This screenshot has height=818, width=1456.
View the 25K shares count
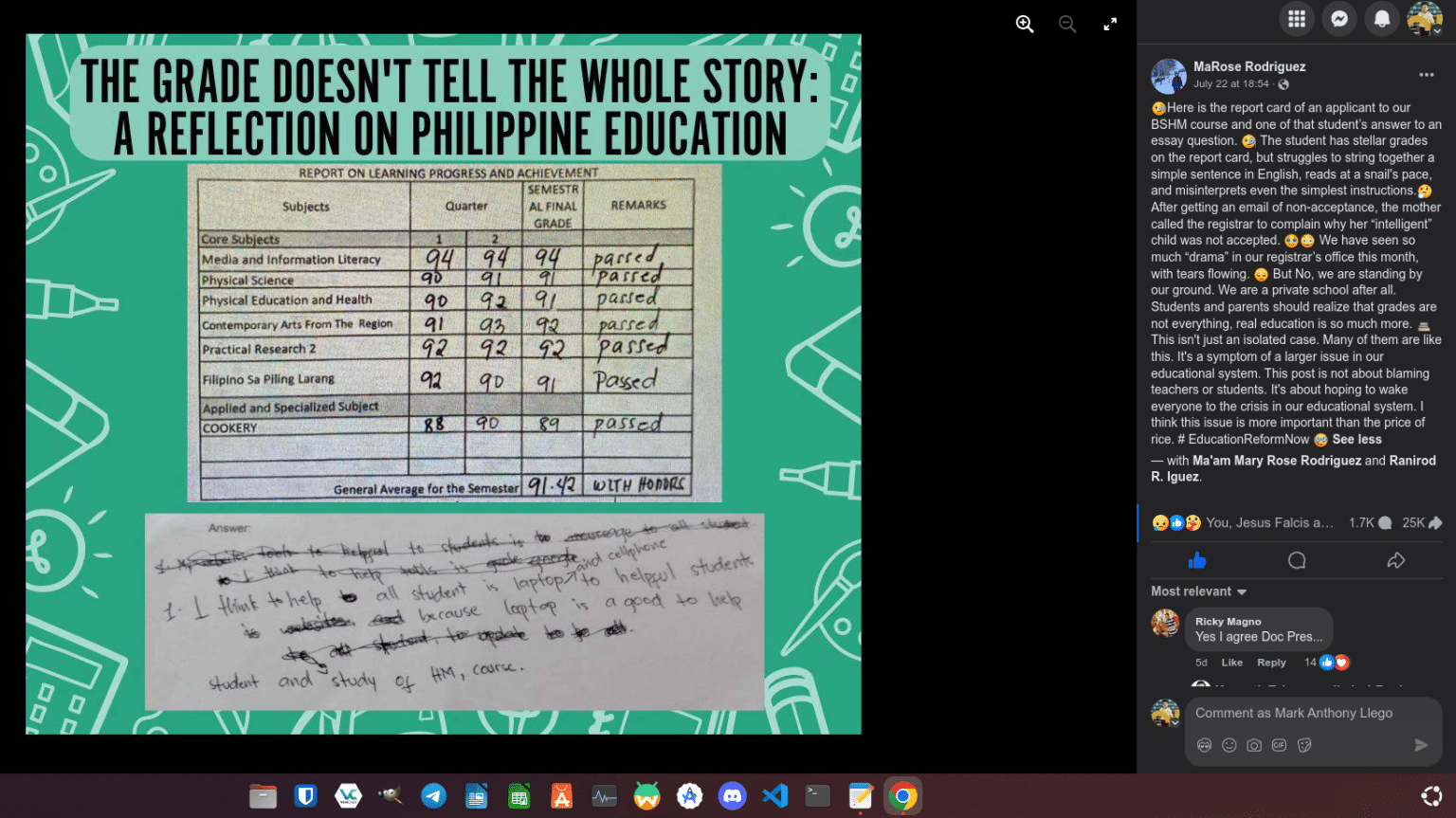1422,522
